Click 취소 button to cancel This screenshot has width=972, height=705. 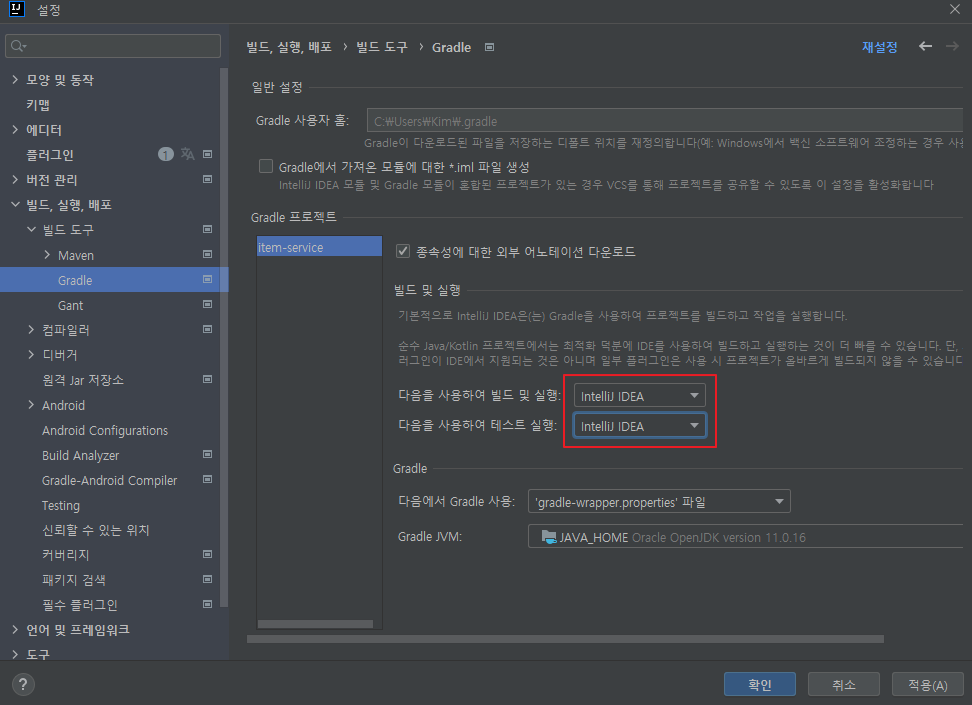point(844,685)
